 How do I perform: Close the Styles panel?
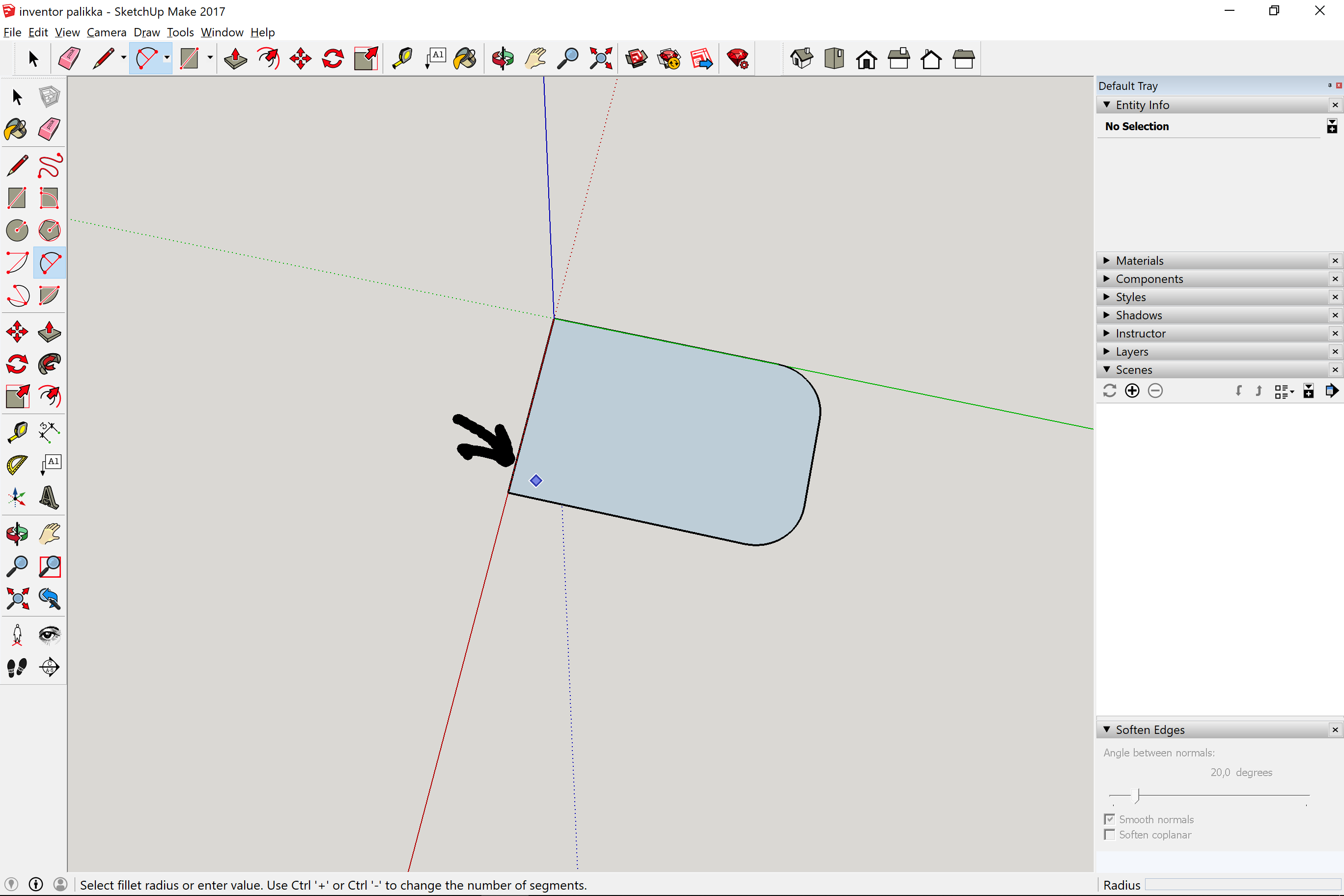(1335, 297)
